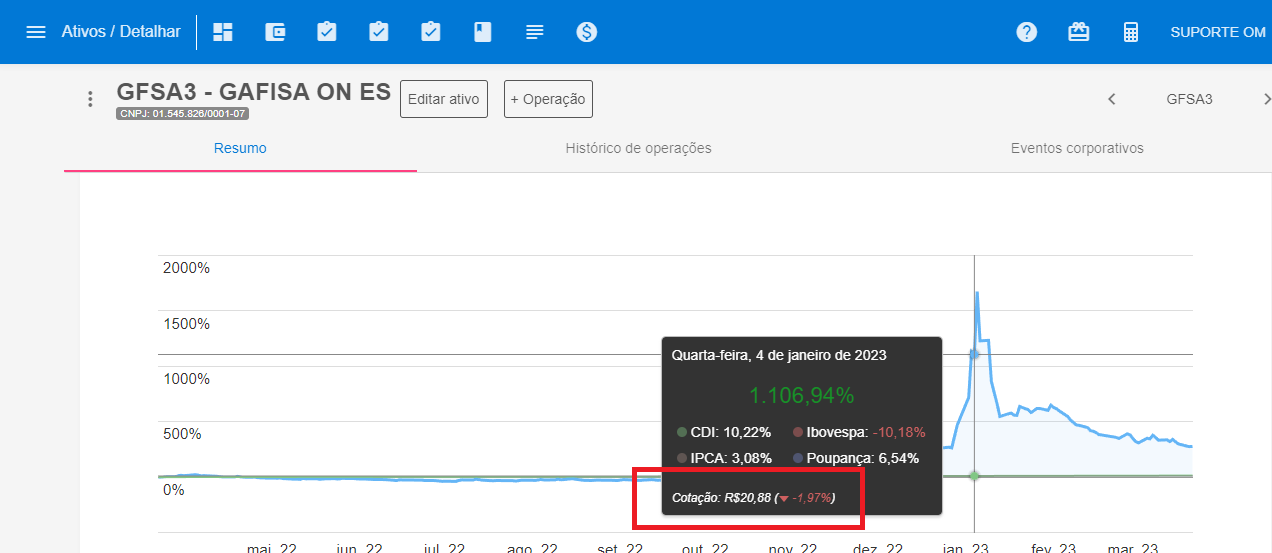Open help via question mark icon

point(1026,32)
